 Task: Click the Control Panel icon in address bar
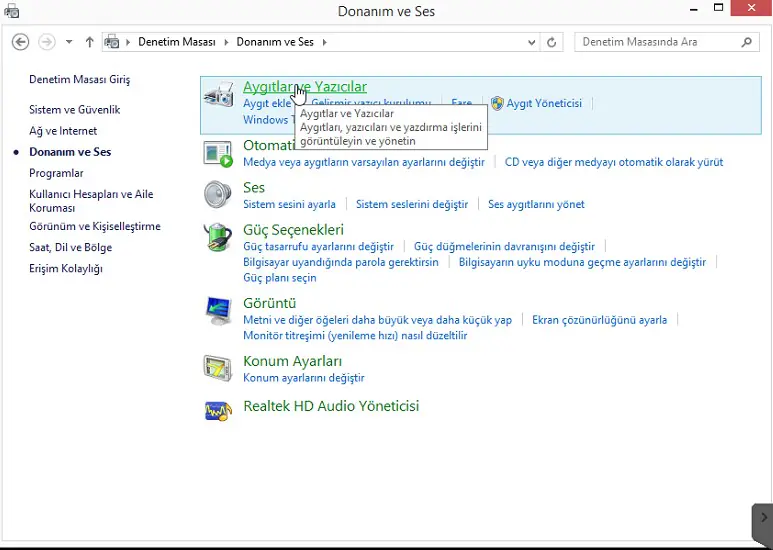(112, 42)
